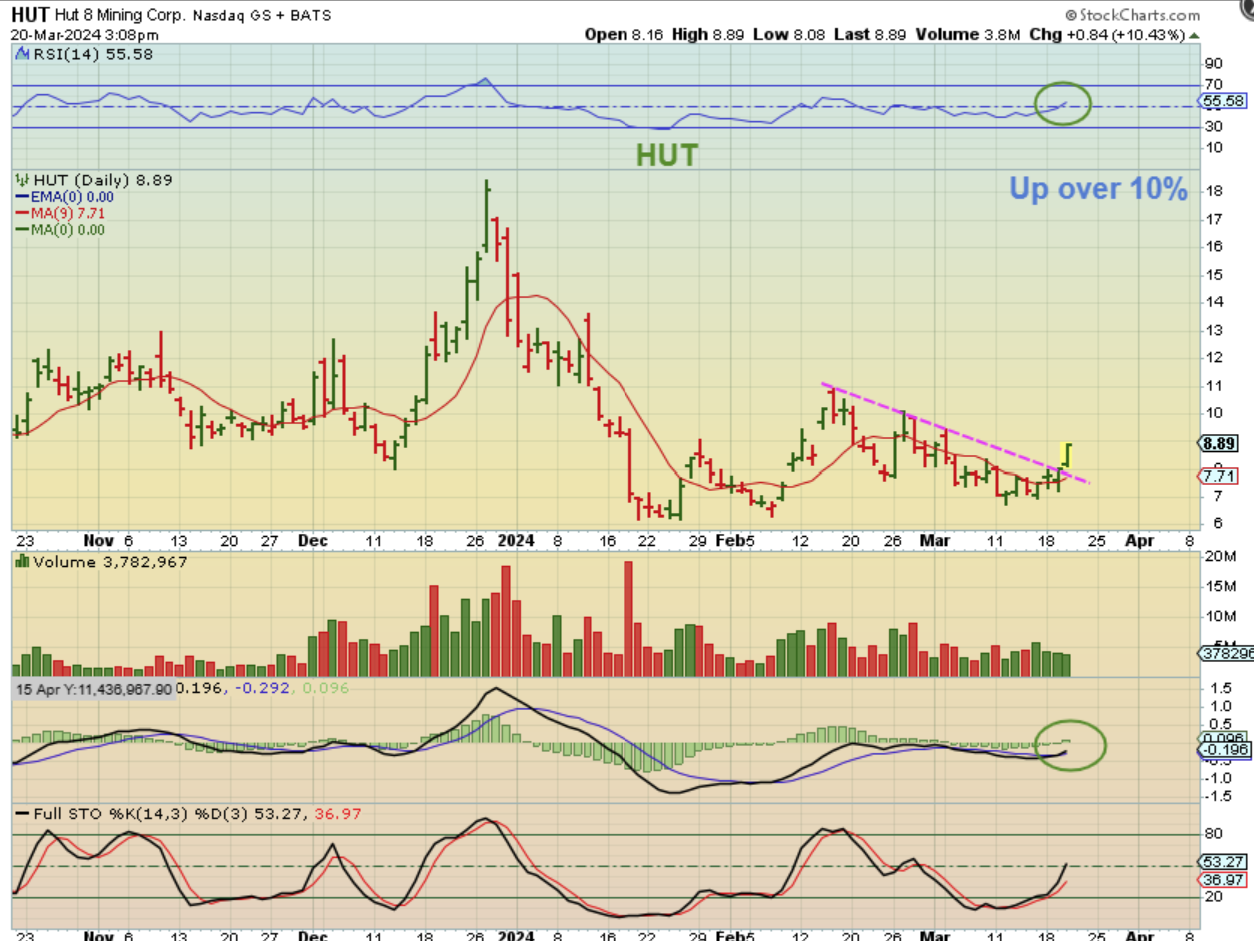This screenshot has width=1254, height=942.
Task: Click the 'EMA(0) 0.00' legend entry
Action: click(65, 197)
